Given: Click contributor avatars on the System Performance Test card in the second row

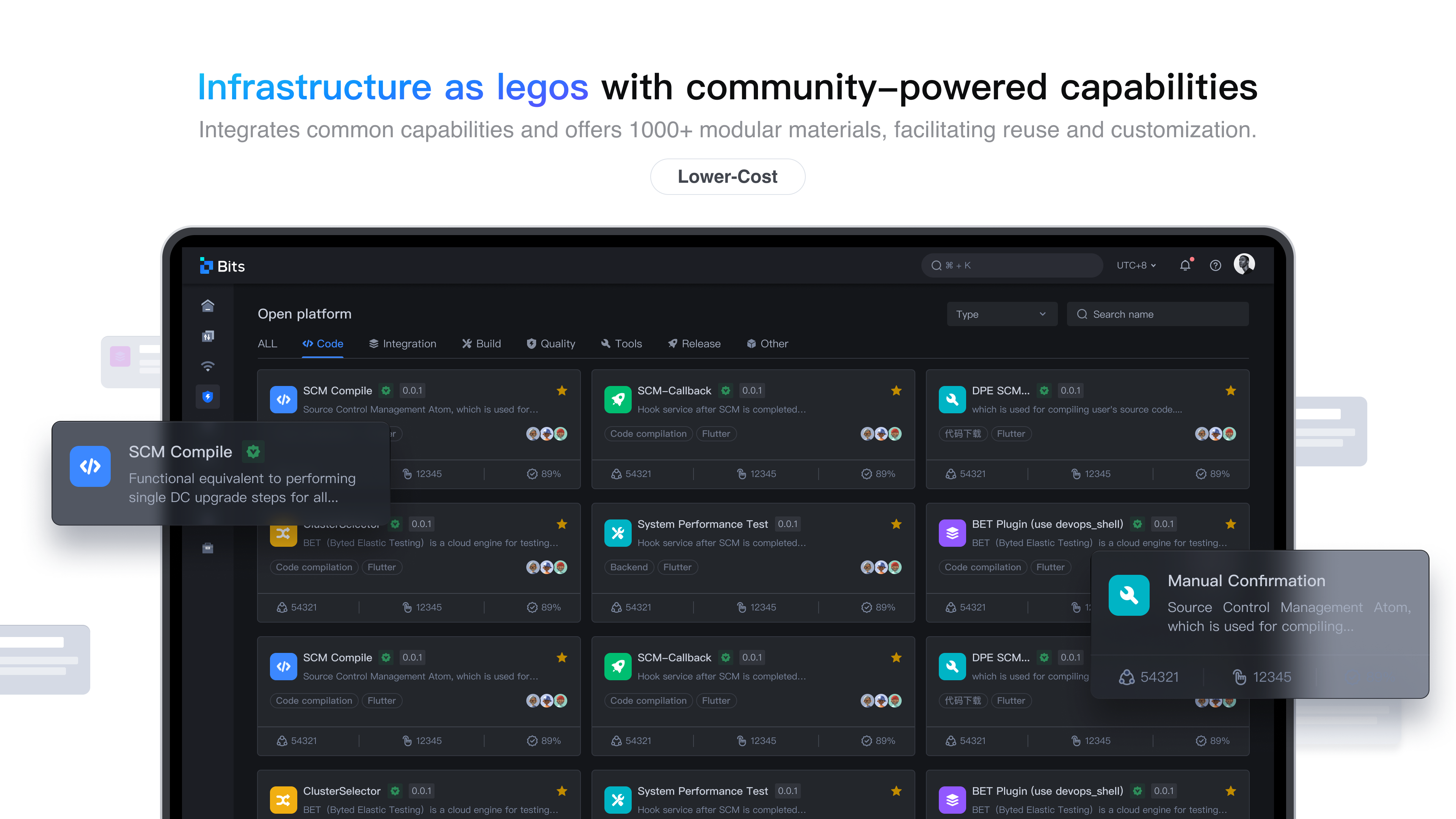Looking at the screenshot, I should (x=880, y=567).
